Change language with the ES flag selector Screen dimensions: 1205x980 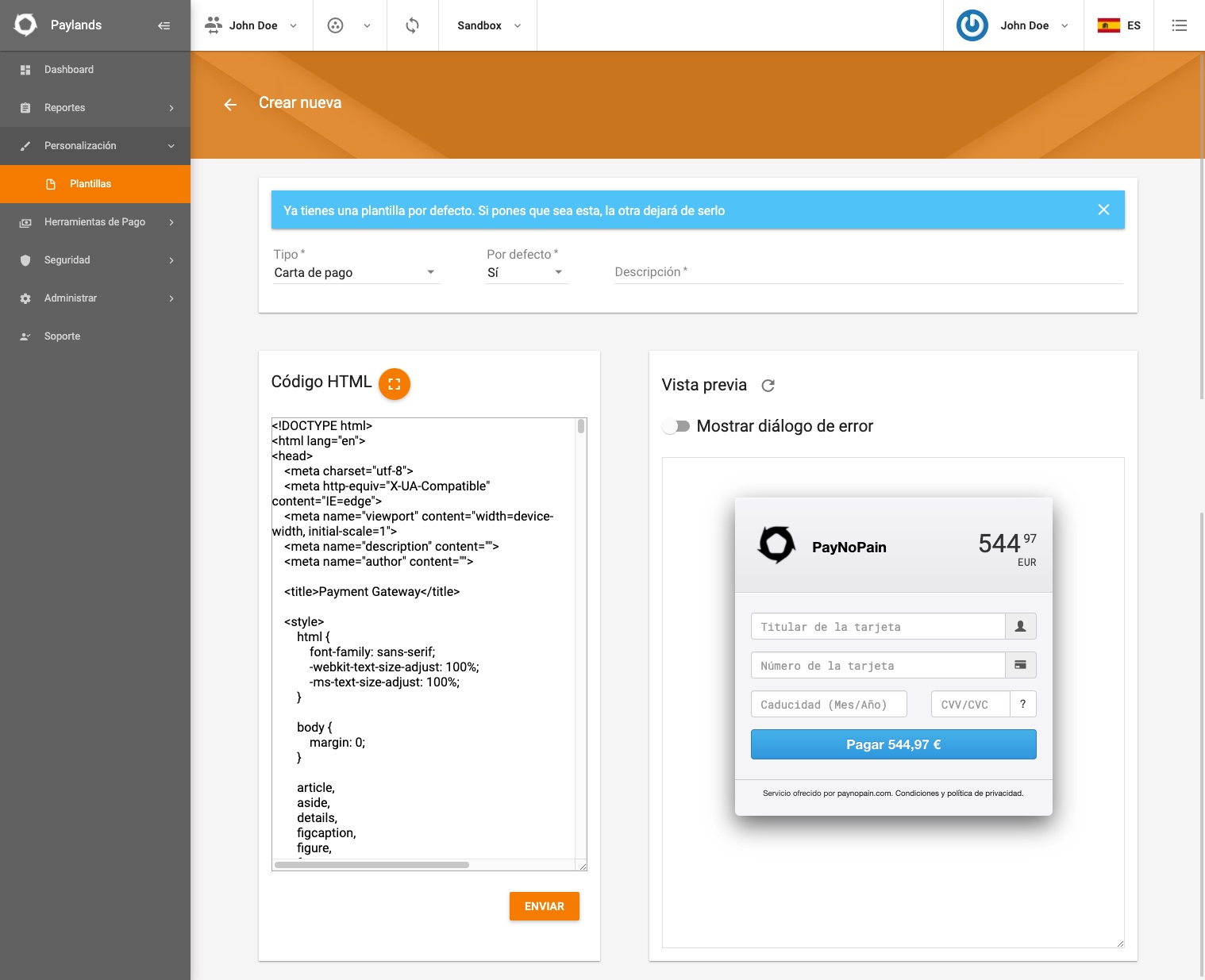point(1119,25)
